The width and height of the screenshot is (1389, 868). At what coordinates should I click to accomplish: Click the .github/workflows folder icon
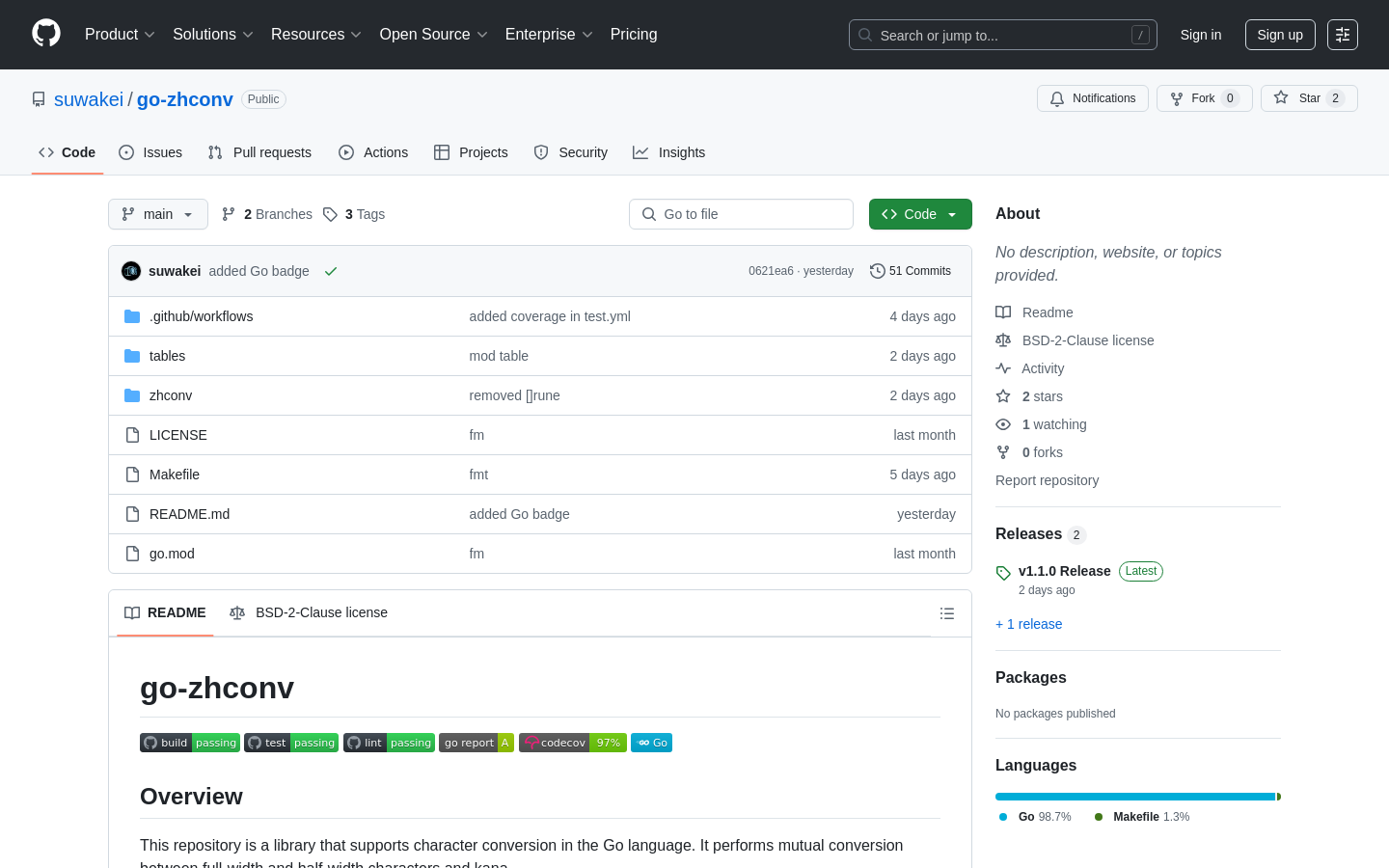(x=132, y=316)
